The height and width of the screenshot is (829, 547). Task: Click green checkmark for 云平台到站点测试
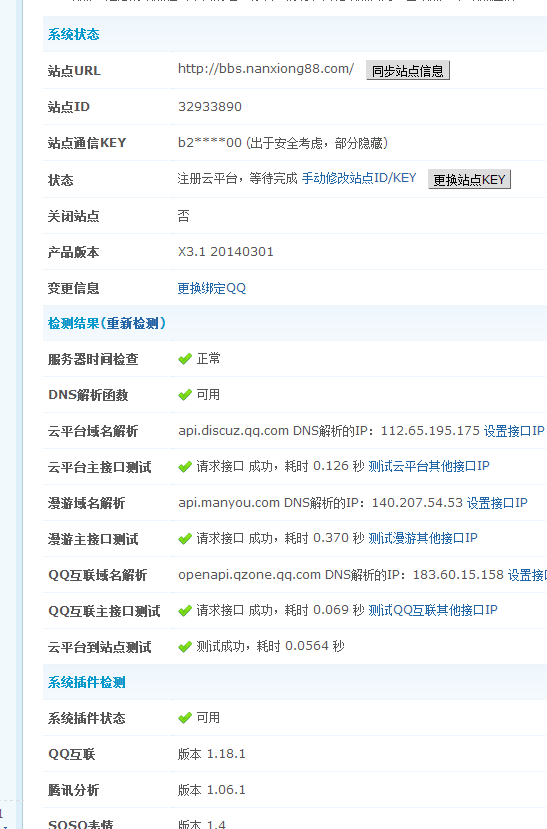[185, 647]
